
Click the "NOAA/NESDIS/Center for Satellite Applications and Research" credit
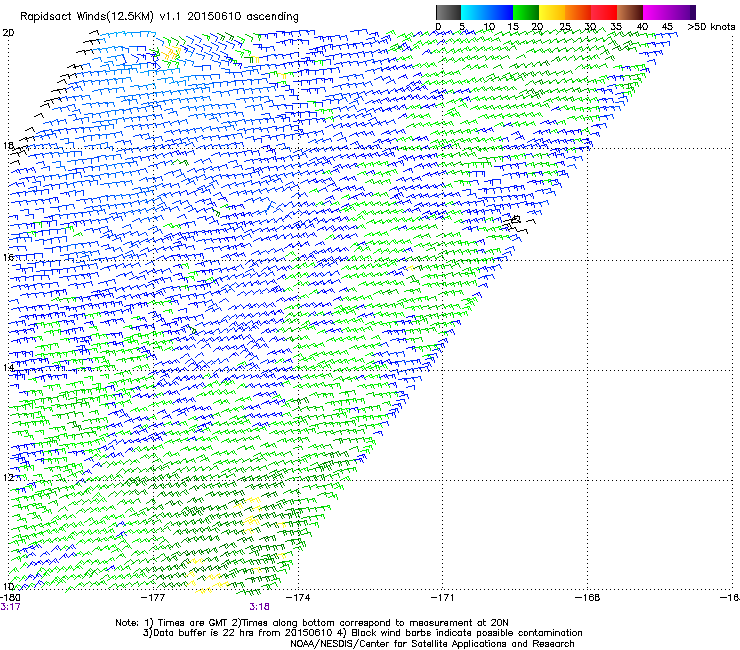[x=432, y=644]
